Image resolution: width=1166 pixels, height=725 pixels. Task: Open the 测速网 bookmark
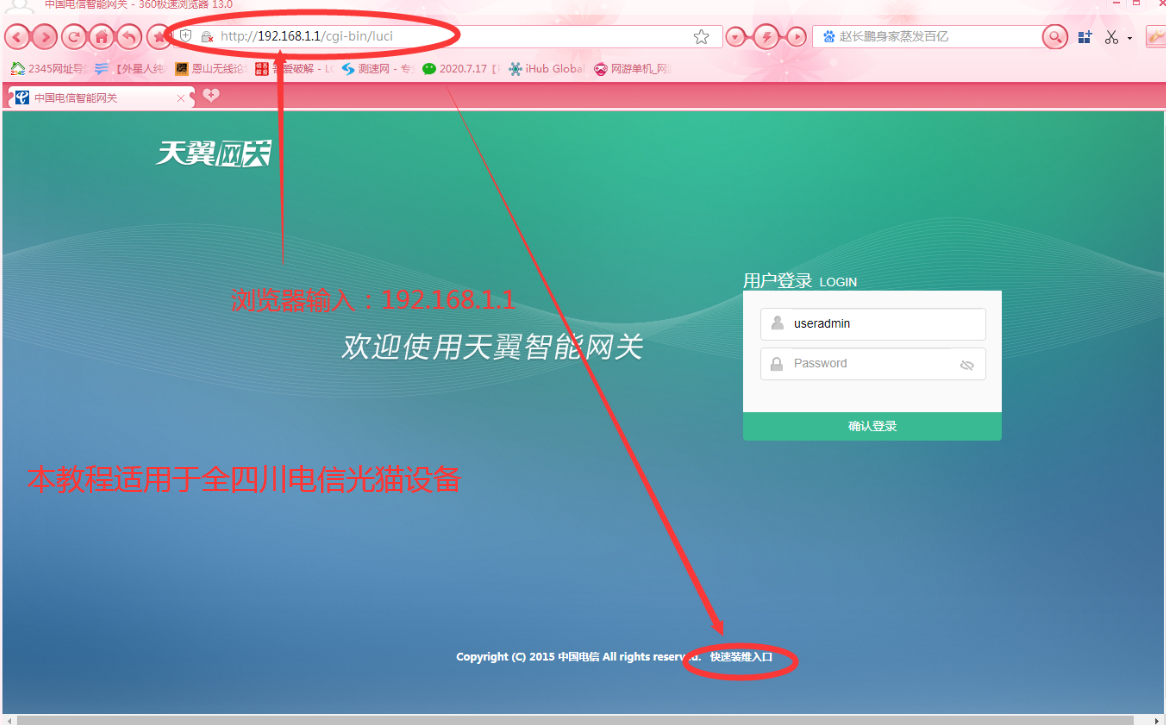click(x=376, y=68)
